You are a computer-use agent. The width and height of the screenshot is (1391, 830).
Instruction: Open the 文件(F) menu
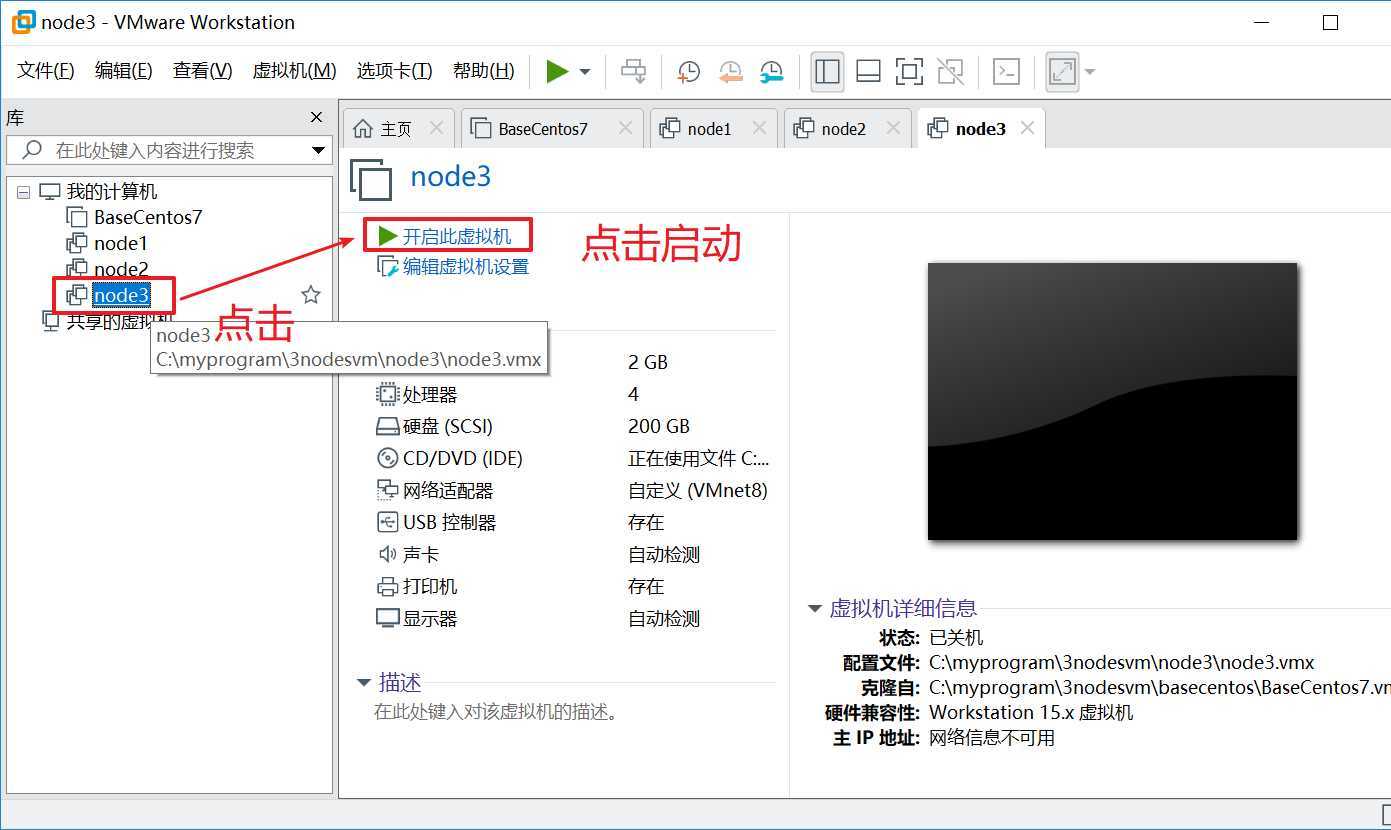point(46,70)
